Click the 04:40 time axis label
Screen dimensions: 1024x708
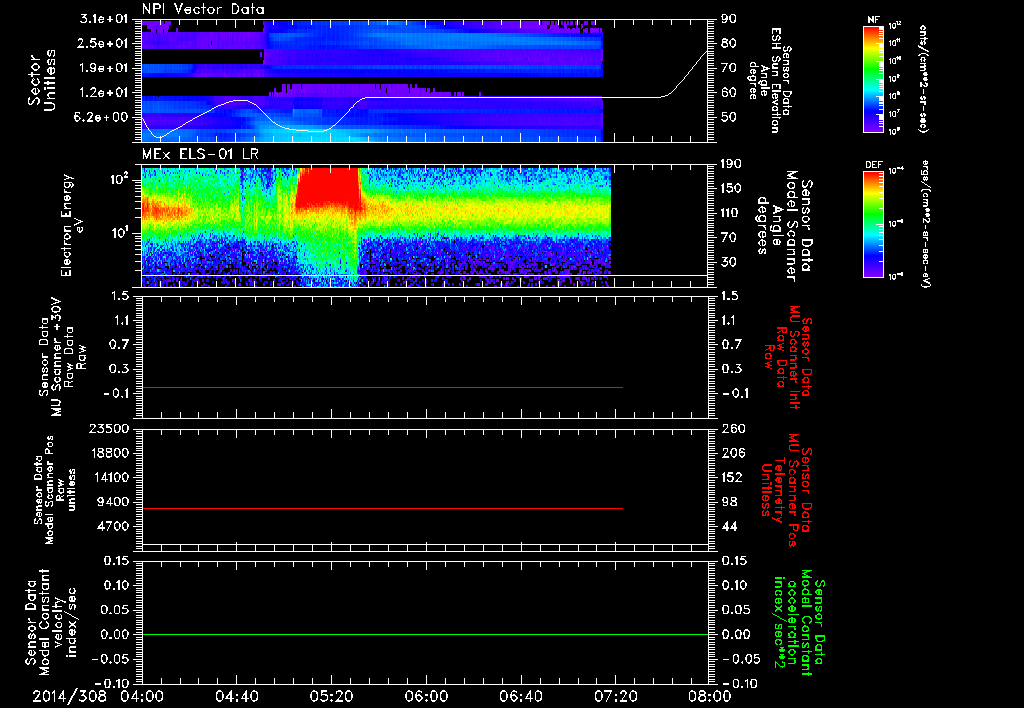click(x=236, y=696)
